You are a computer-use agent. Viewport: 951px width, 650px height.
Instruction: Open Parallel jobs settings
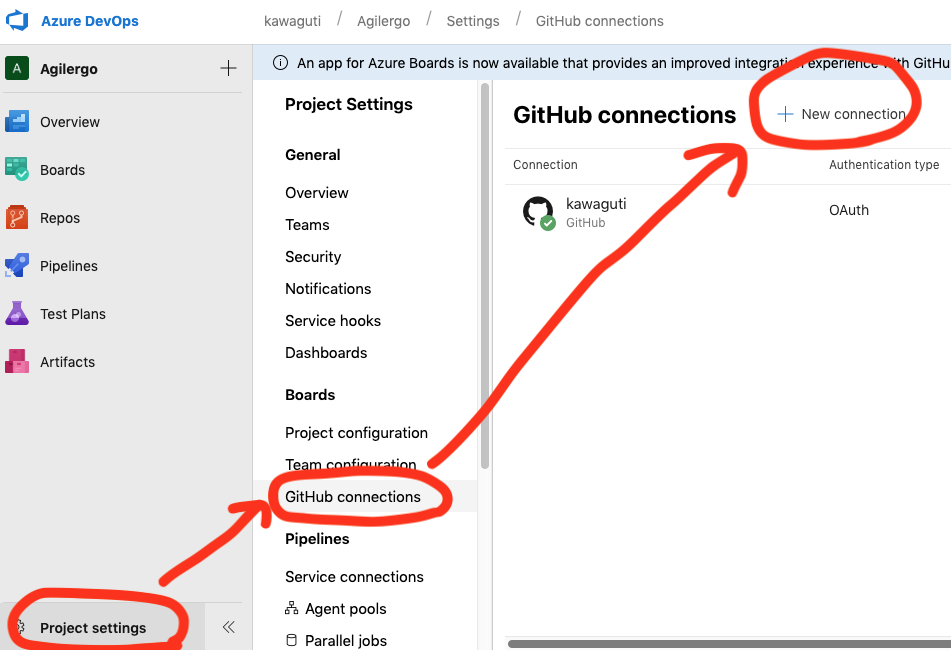point(346,640)
